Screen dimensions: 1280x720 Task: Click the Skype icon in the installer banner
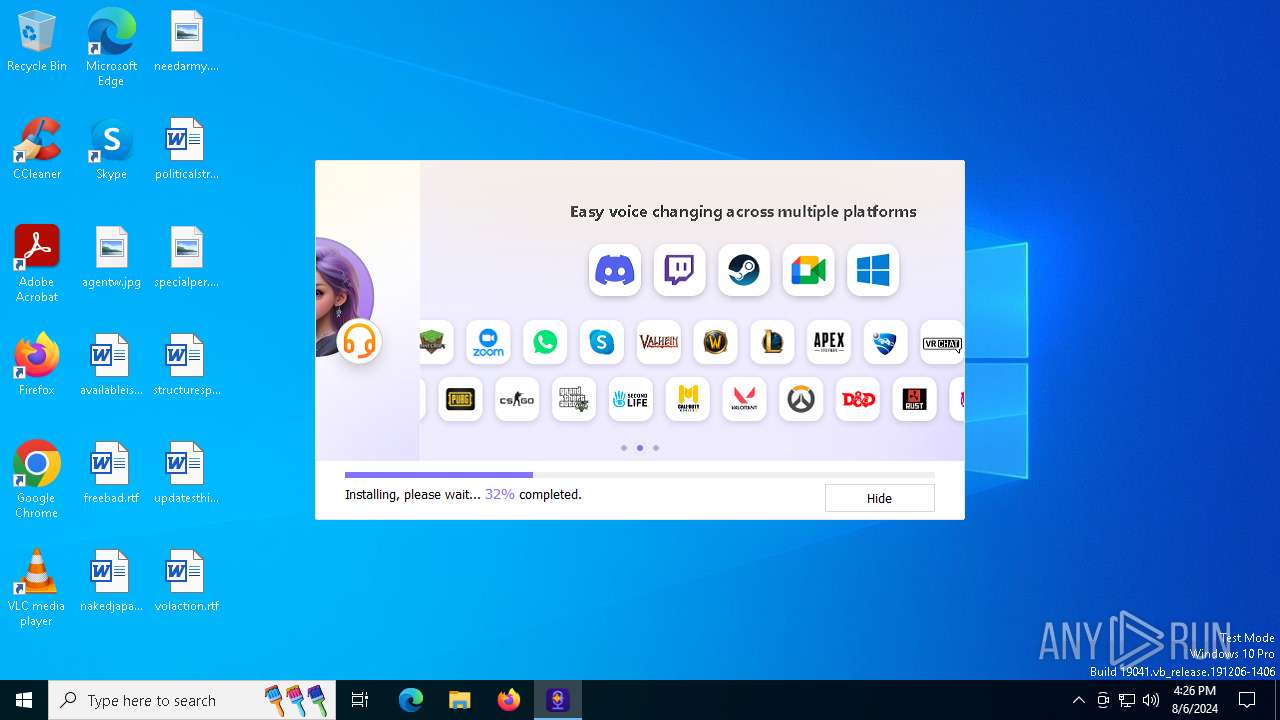coord(602,343)
